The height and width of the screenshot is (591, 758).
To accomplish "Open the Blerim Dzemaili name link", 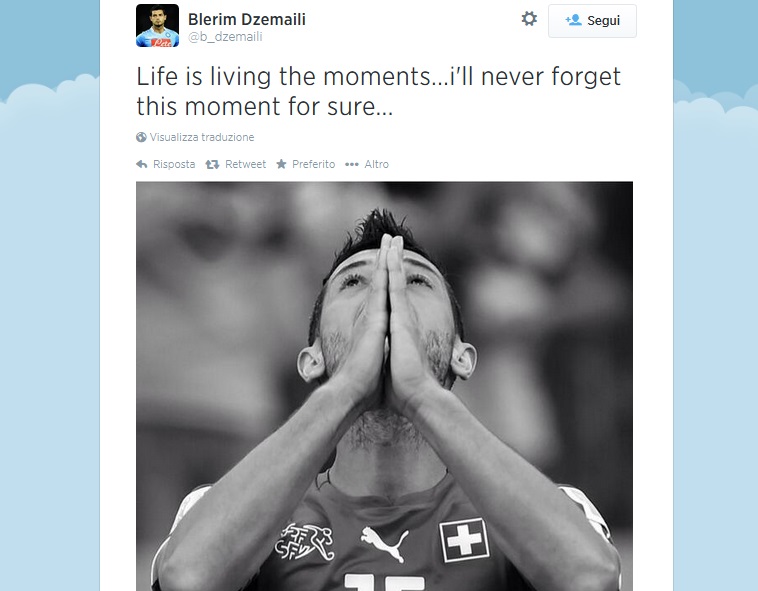I will click(247, 19).
